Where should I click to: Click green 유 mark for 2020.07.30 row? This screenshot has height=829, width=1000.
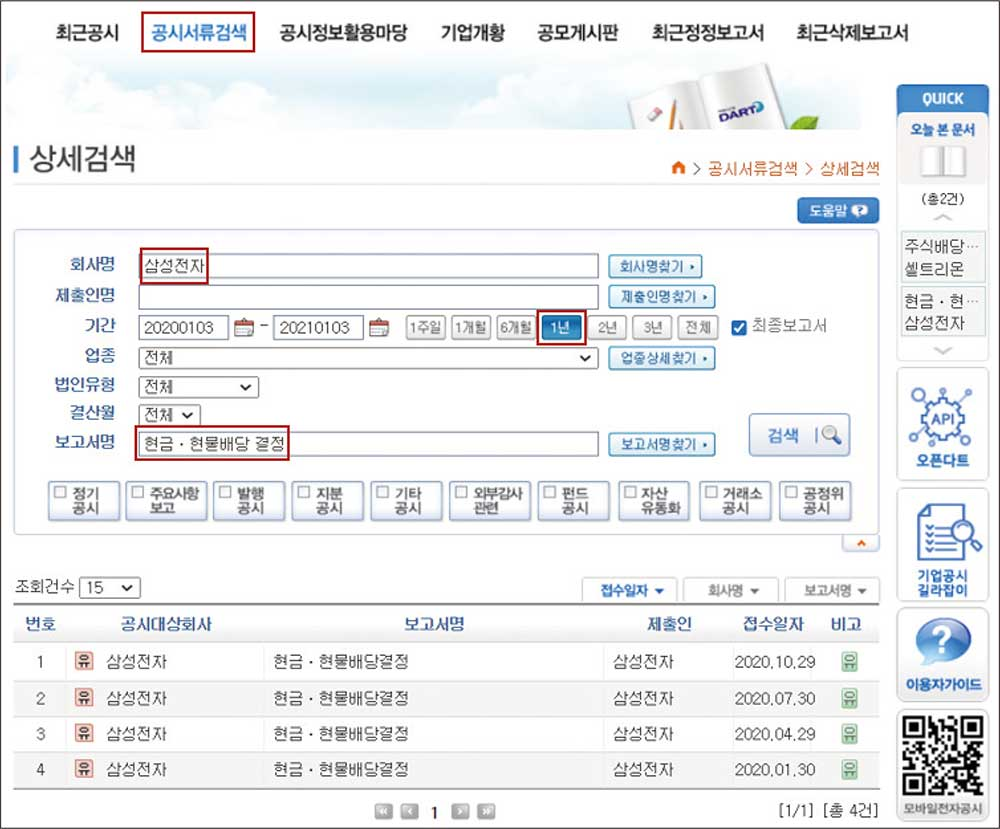(x=849, y=698)
